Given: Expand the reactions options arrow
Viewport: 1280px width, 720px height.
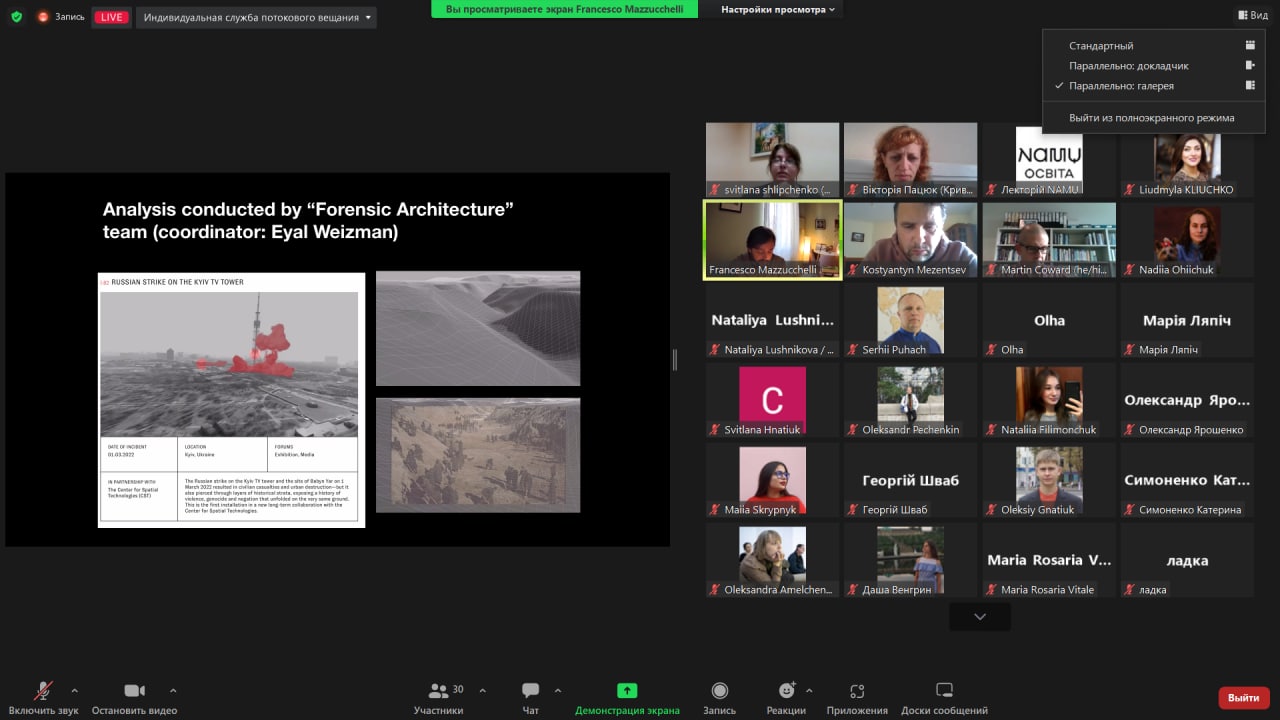Looking at the screenshot, I should pyautogui.click(x=808, y=690).
